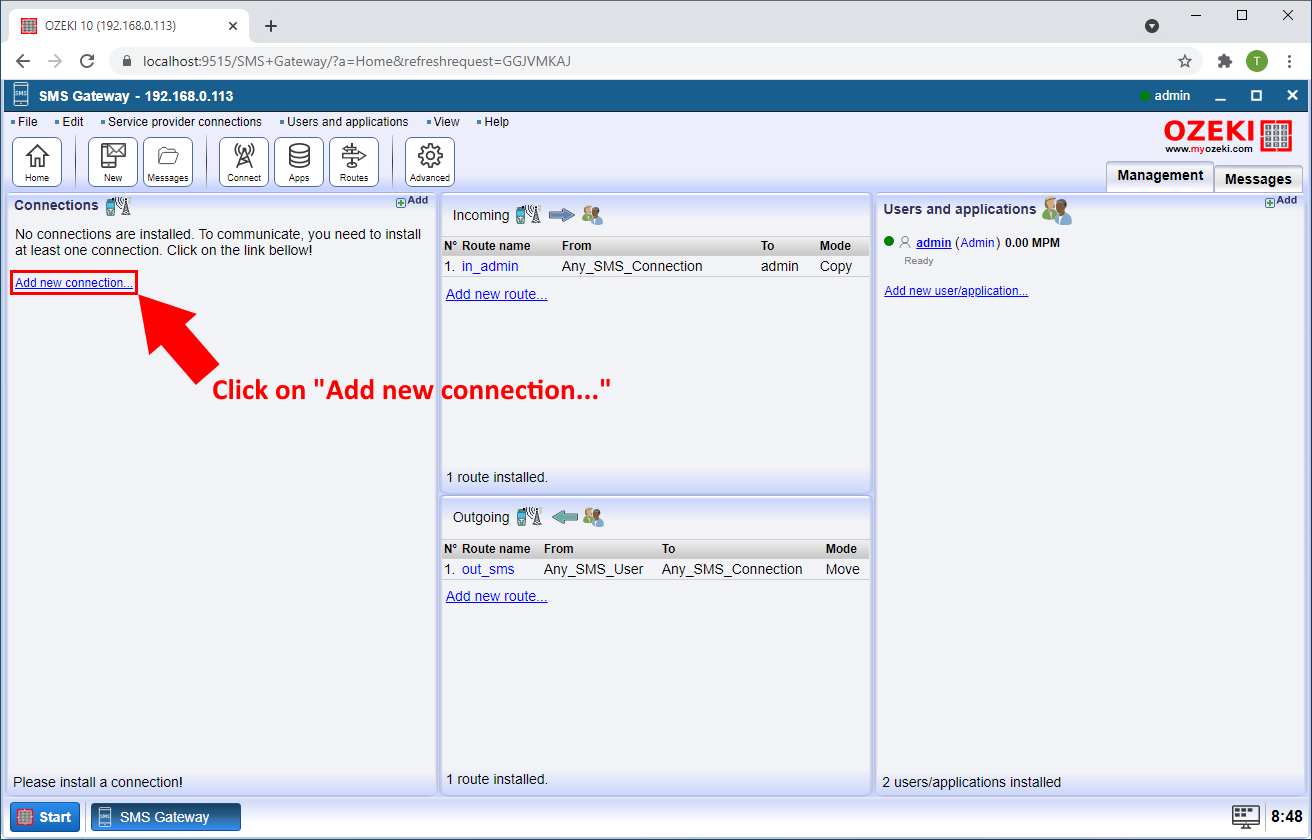Open the Home toolbar button
Viewport: 1312px width, 840px height.
click(37, 162)
